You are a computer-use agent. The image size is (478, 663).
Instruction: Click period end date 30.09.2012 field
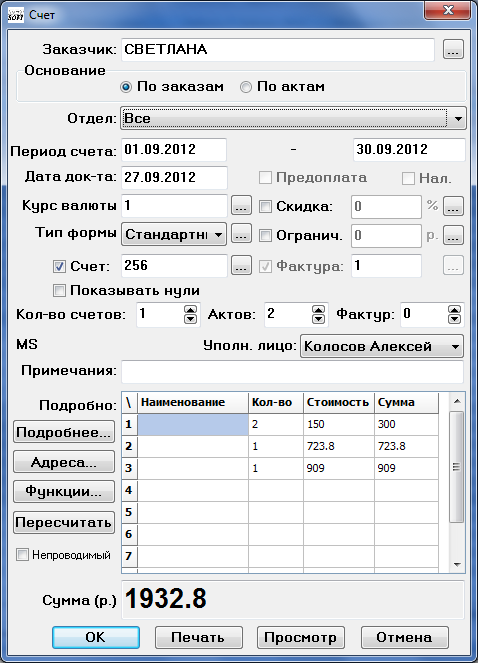pyautogui.click(x=409, y=149)
